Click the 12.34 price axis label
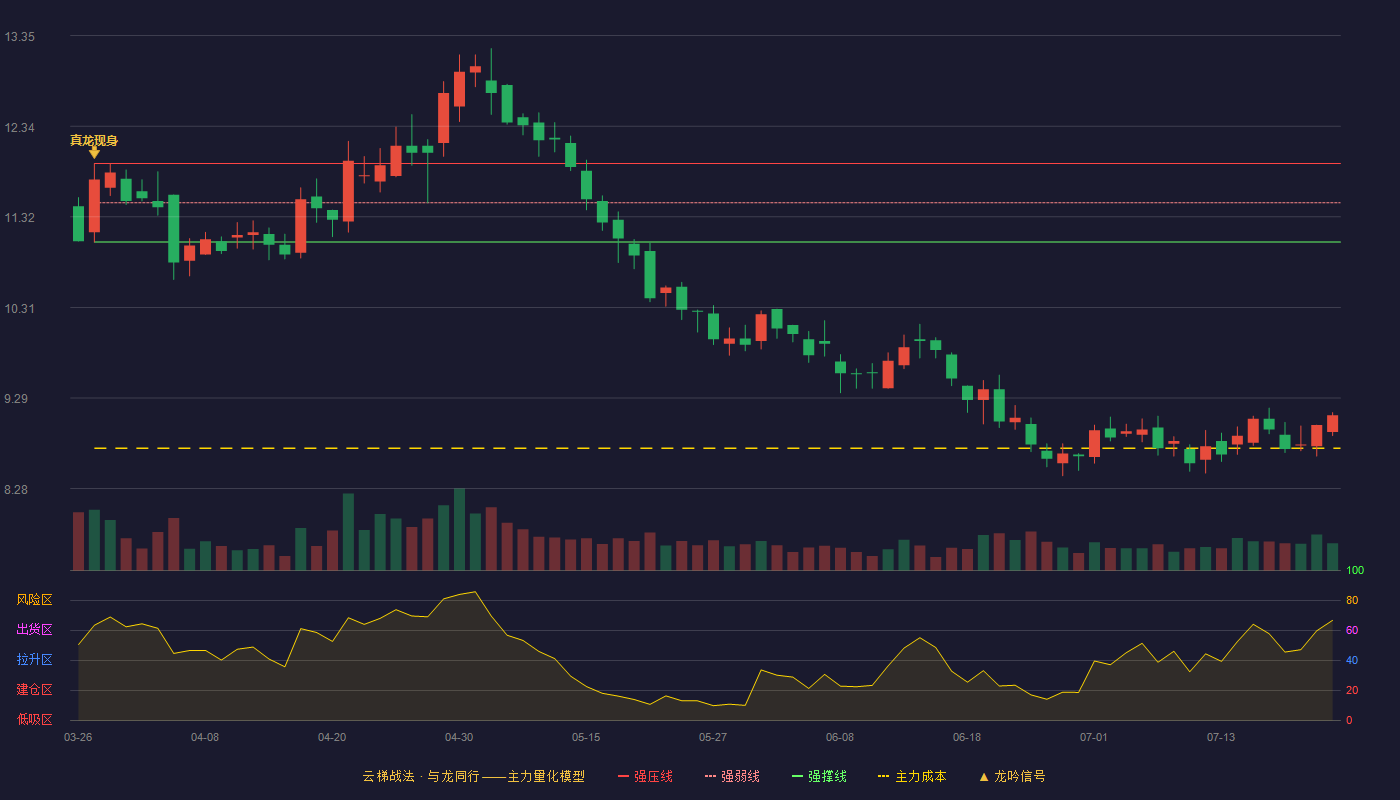This screenshot has height=800, width=1400. click(x=20, y=128)
